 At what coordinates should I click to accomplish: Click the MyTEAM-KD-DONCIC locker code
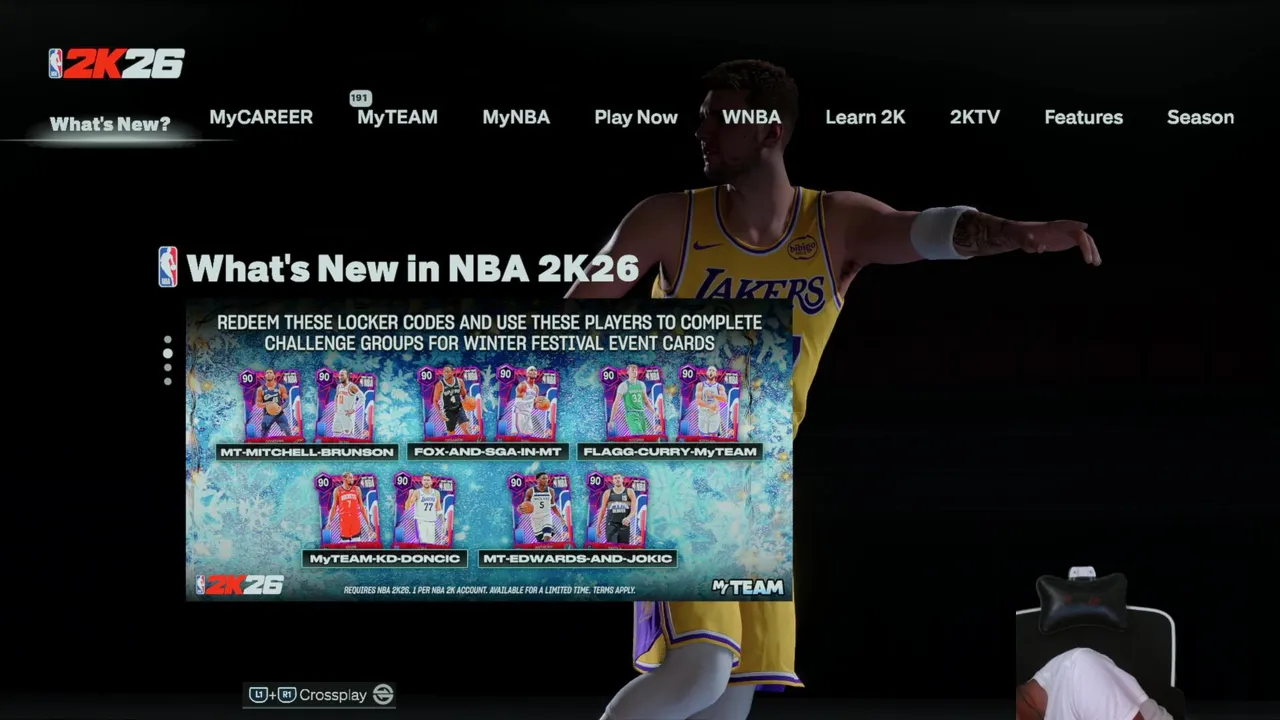coord(385,558)
